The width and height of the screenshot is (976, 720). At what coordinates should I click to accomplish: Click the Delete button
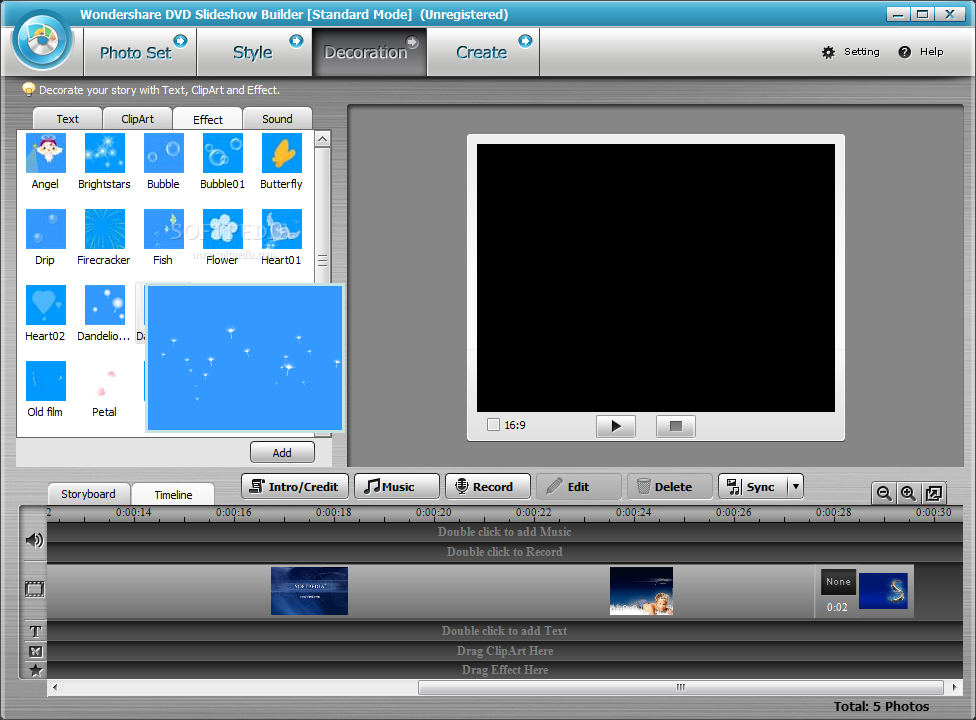(x=669, y=487)
